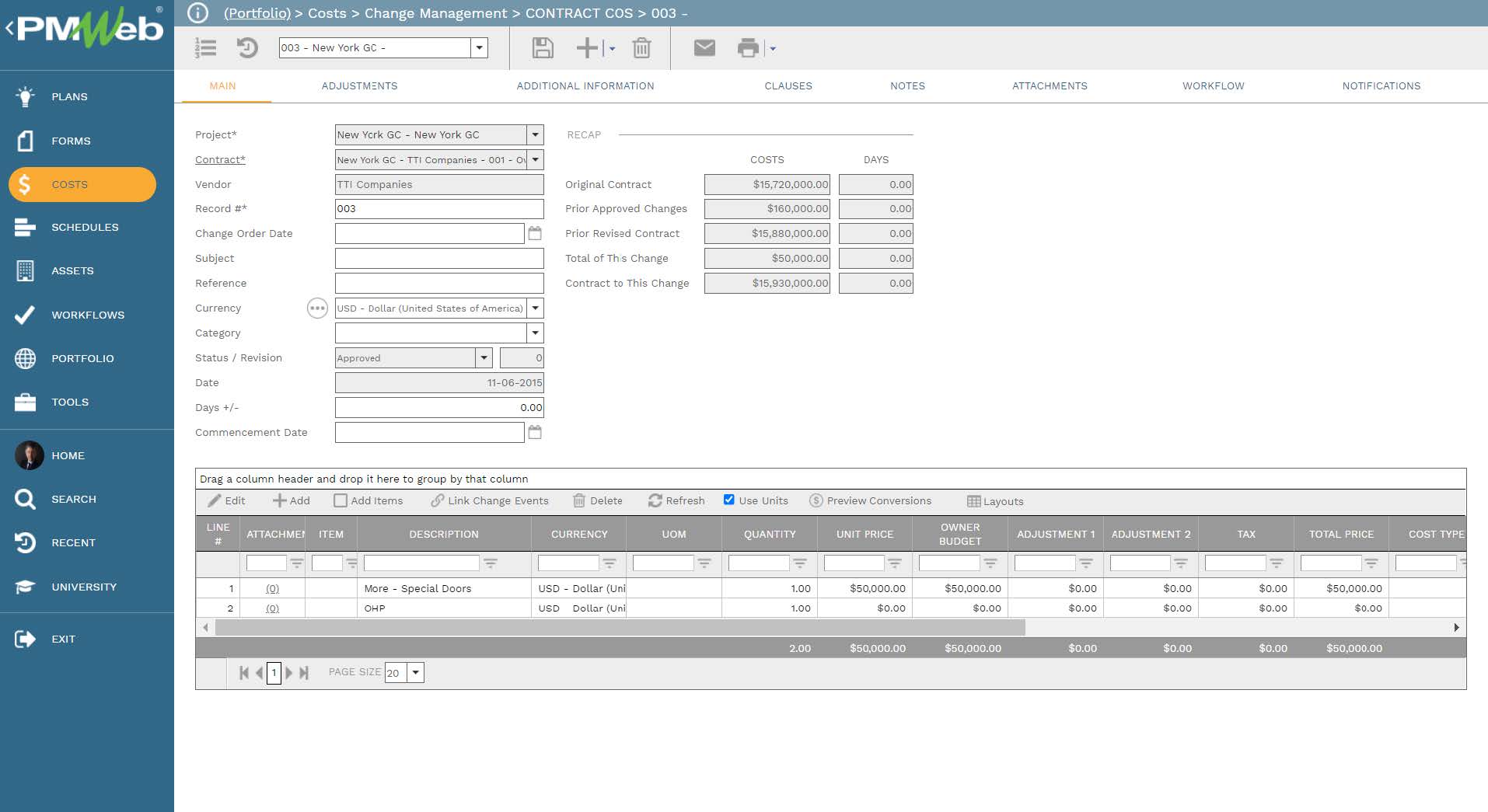
Task: Click Link Change Events button
Action: pos(490,500)
